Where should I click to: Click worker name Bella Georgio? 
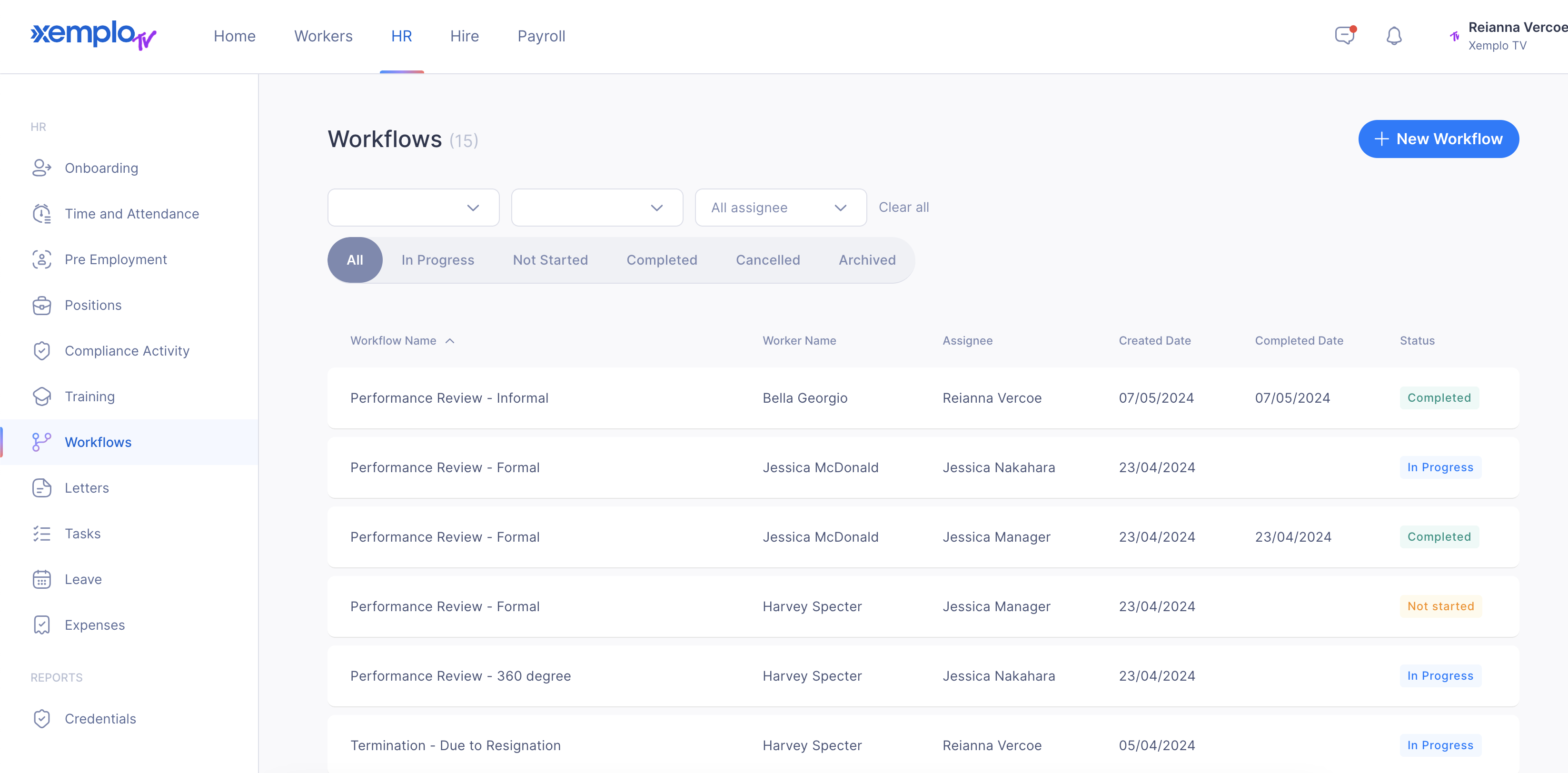[804, 398]
